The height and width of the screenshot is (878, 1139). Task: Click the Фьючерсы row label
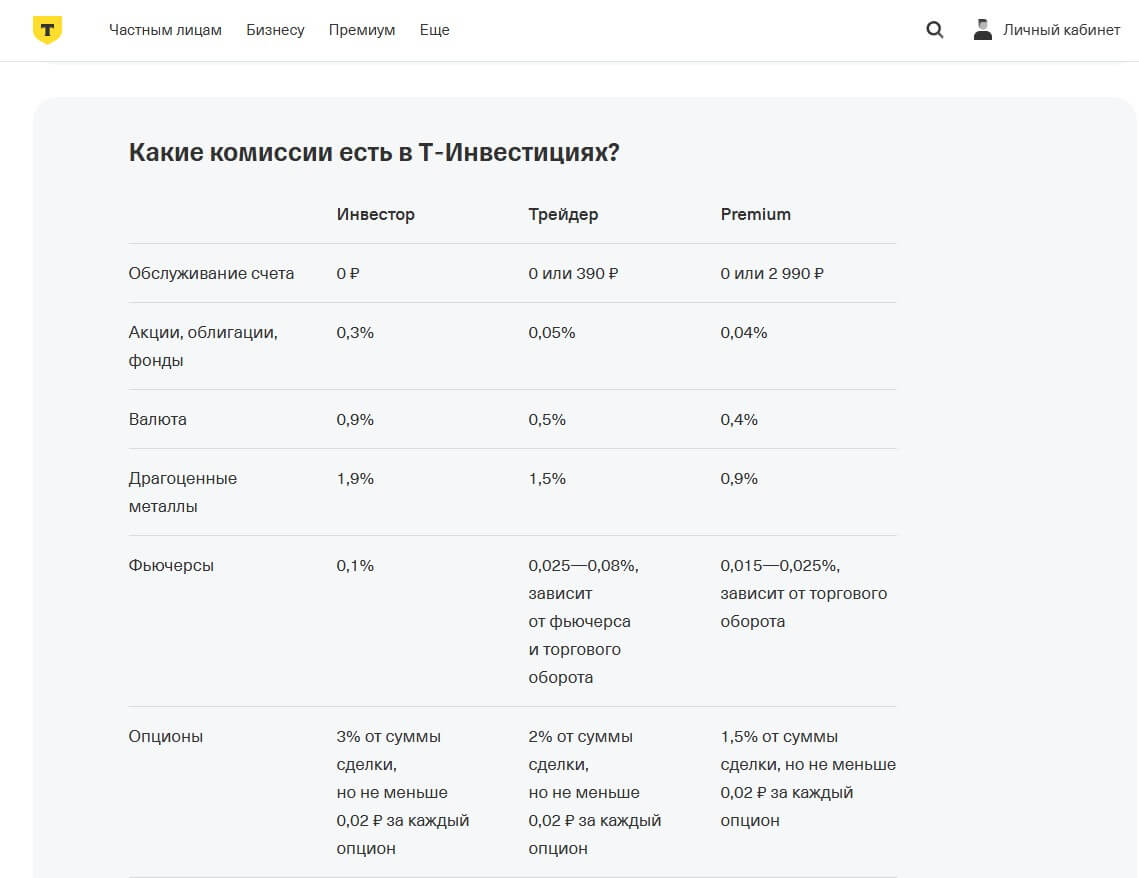click(171, 565)
